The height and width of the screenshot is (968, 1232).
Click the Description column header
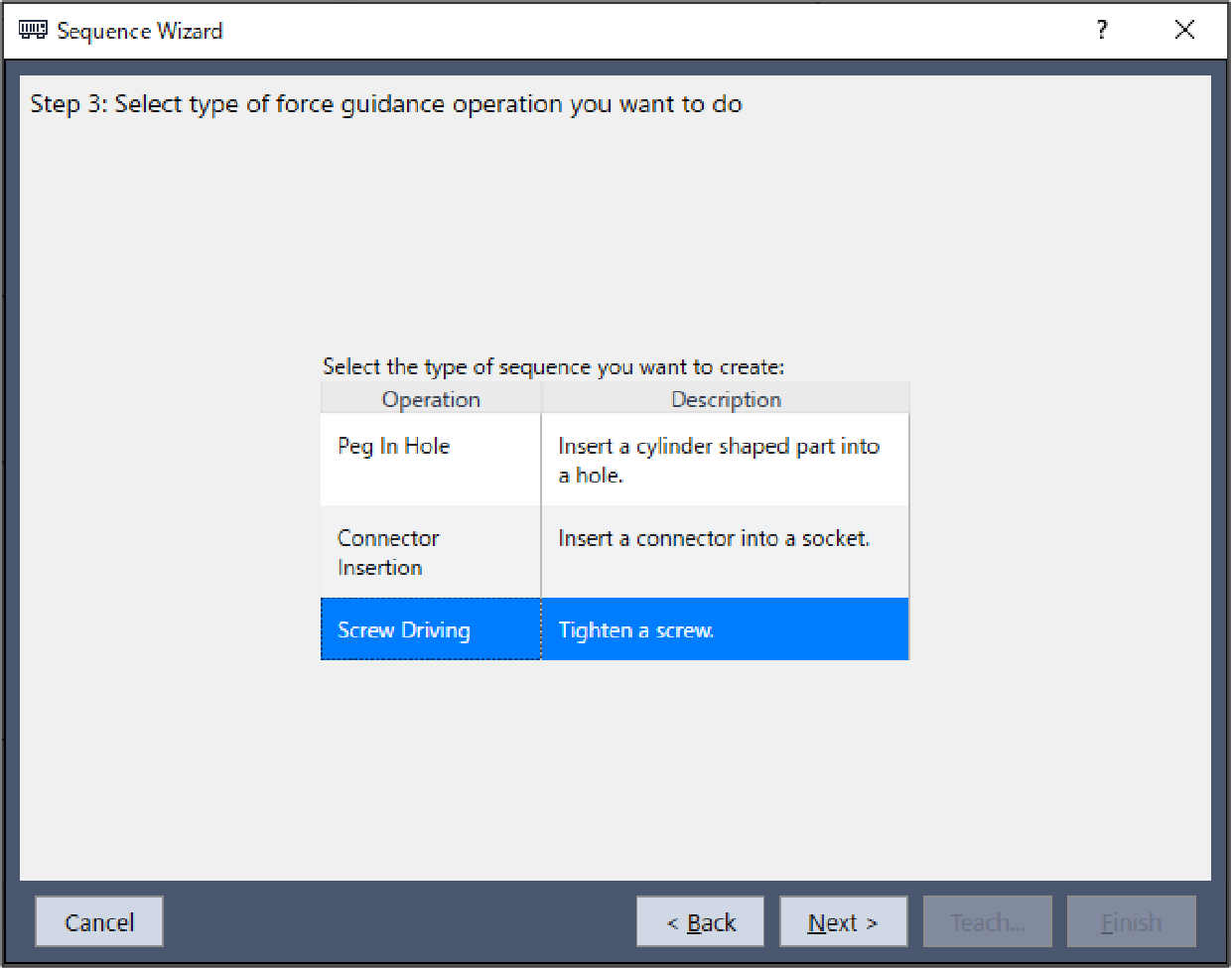pos(726,399)
